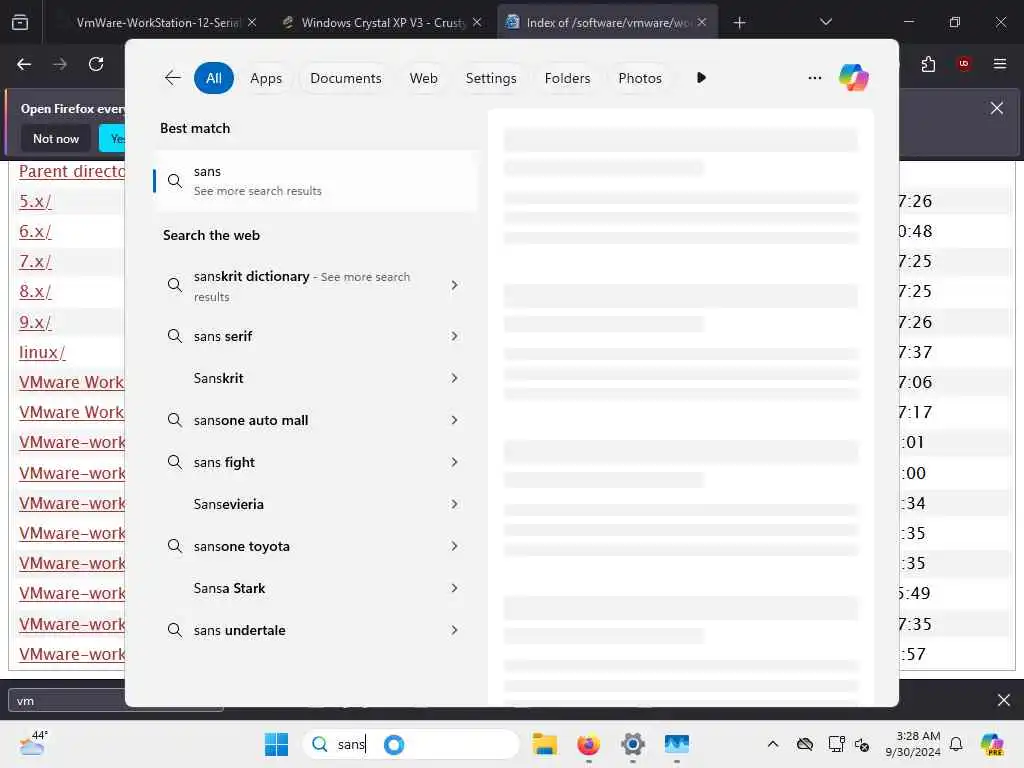Screen dimensions: 1024x768
Task: Click the Firefox forward navigation arrow
Action: click(x=60, y=64)
